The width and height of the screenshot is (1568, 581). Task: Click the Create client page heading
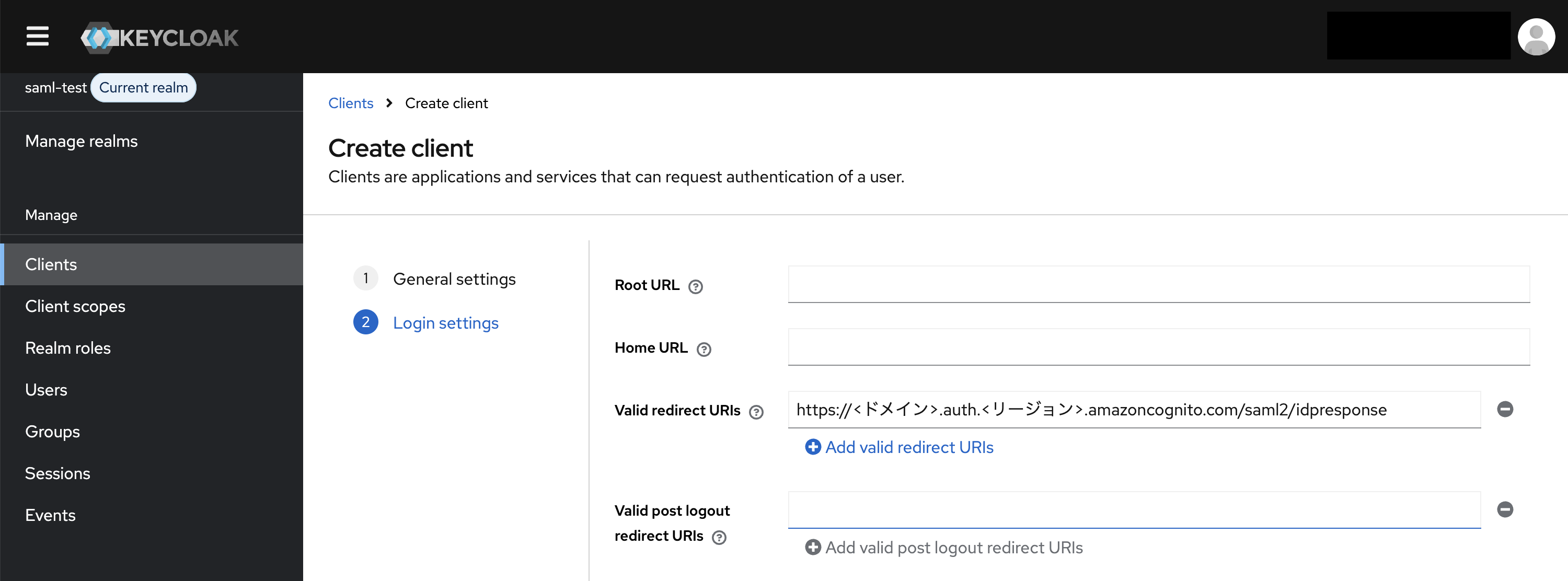[400, 148]
